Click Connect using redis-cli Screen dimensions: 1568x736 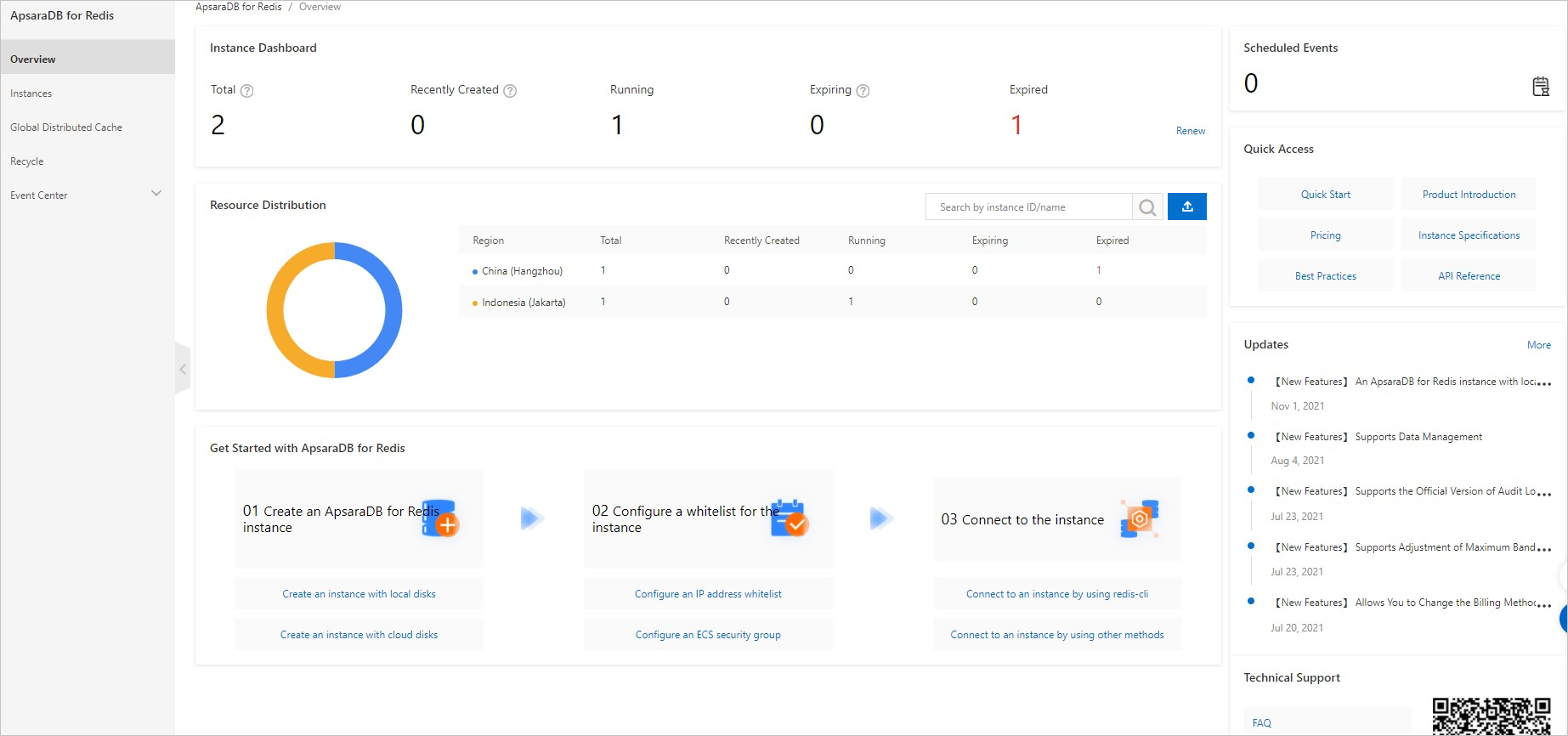pyautogui.click(x=1057, y=594)
